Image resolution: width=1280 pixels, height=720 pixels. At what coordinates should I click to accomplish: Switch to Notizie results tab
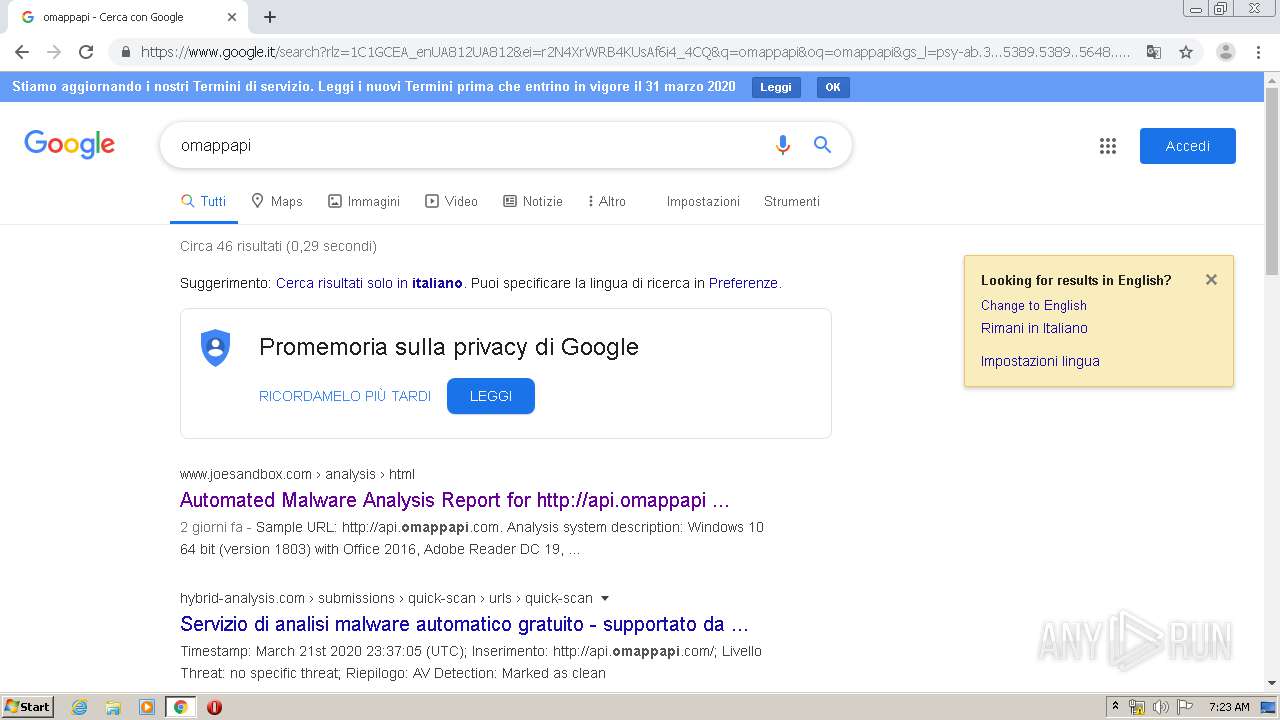click(x=532, y=201)
